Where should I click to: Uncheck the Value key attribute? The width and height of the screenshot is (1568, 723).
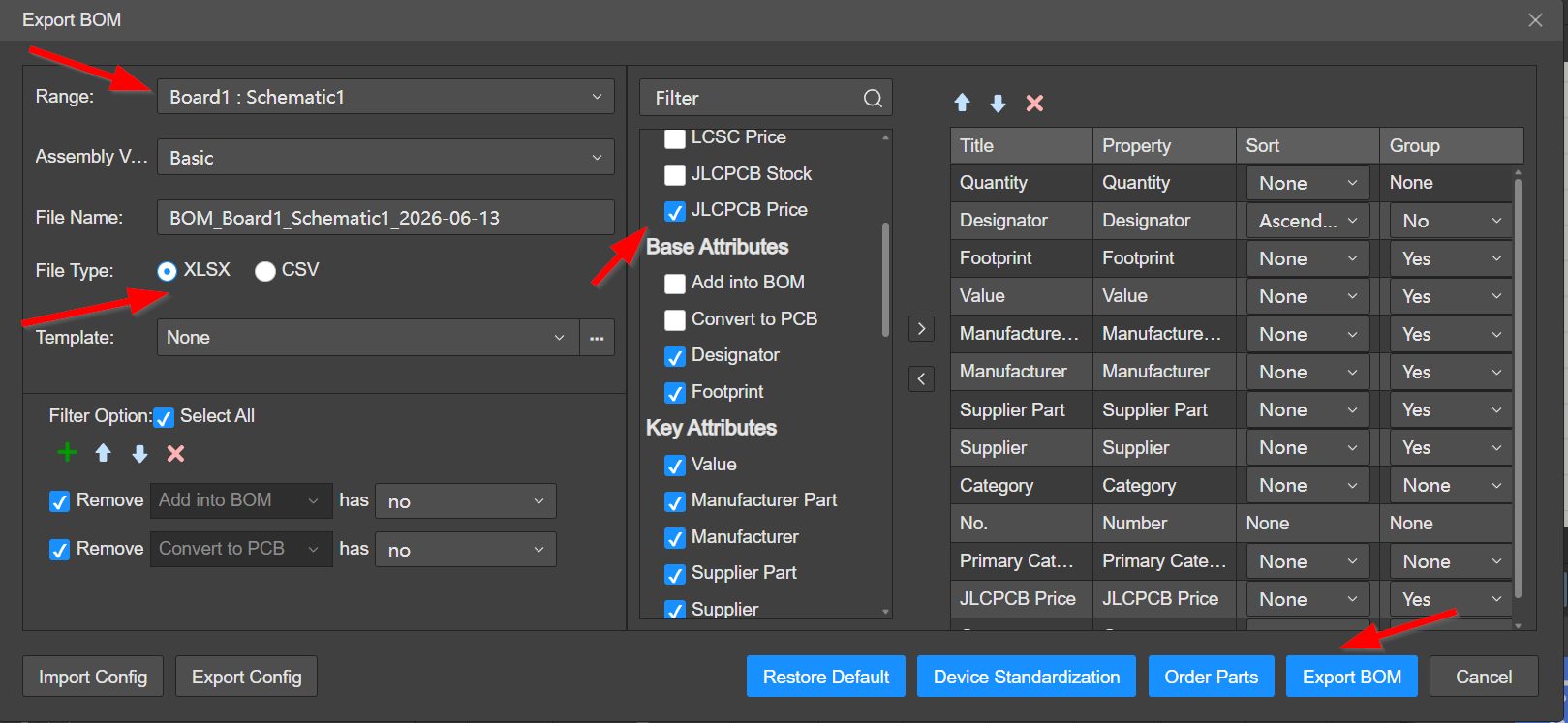pyautogui.click(x=675, y=466)
